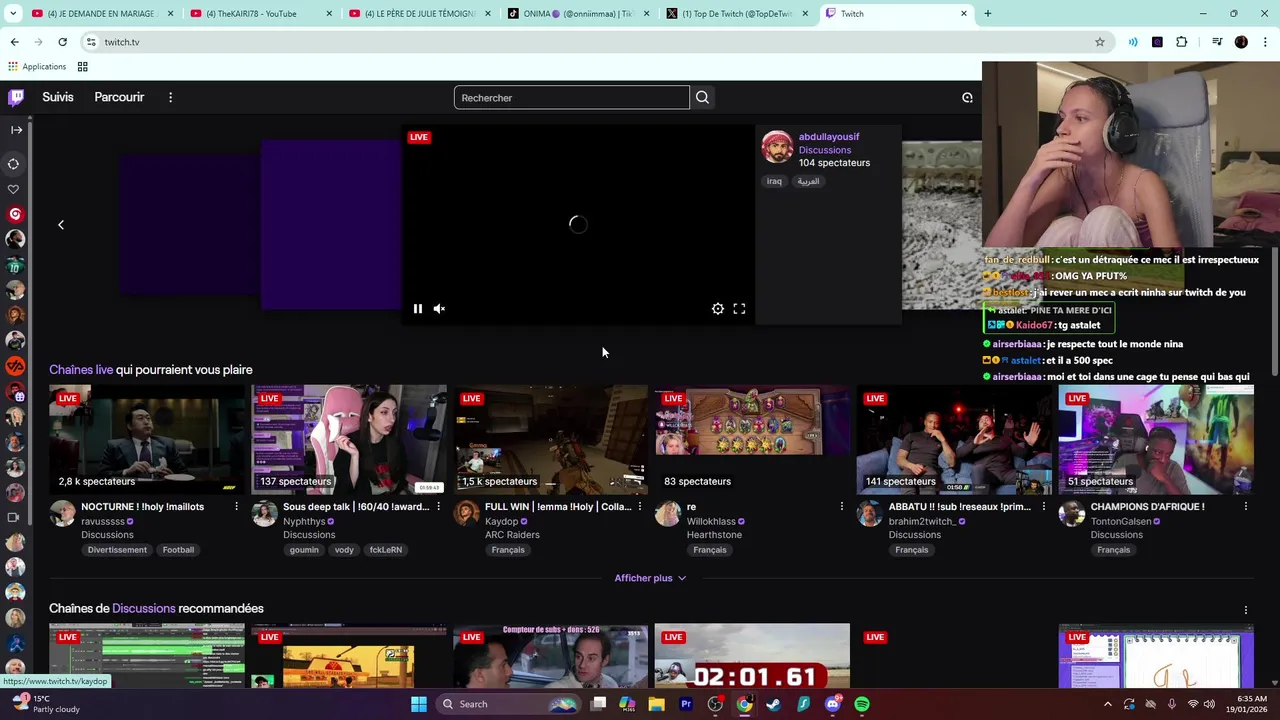Open options for the ABBATU stream card
Screen dimensions: 1280x720
click(x=1043, y=507)
